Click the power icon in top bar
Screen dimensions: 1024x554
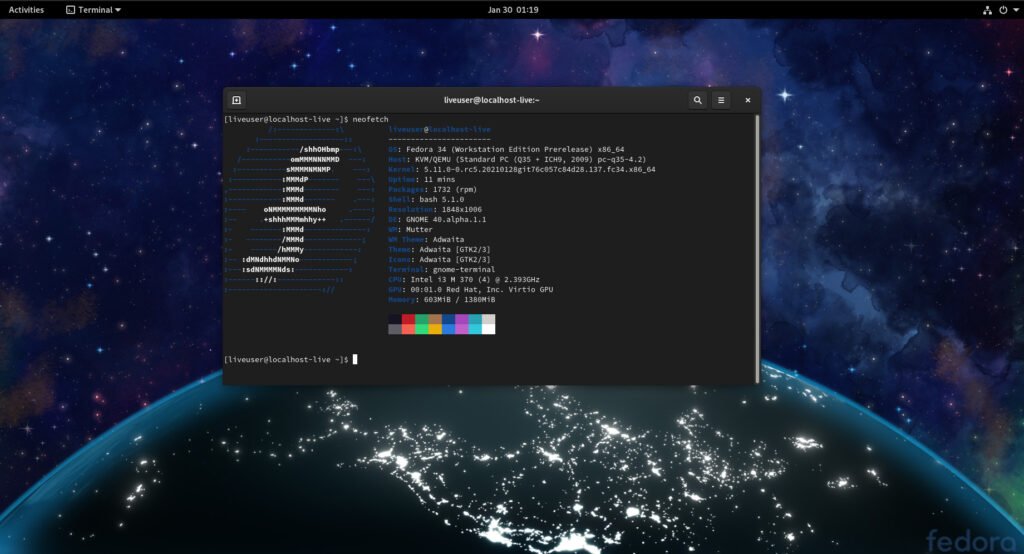pos(1002,10)
